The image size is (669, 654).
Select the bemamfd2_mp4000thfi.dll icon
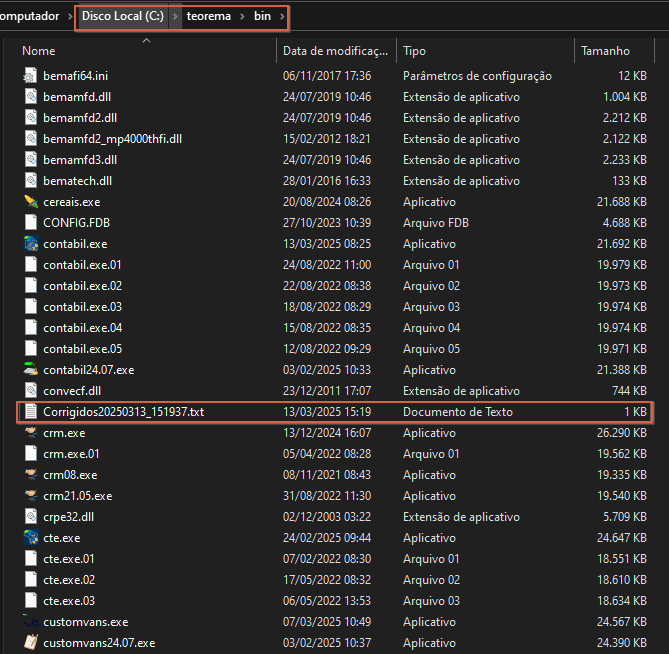[x=30, y=139]
